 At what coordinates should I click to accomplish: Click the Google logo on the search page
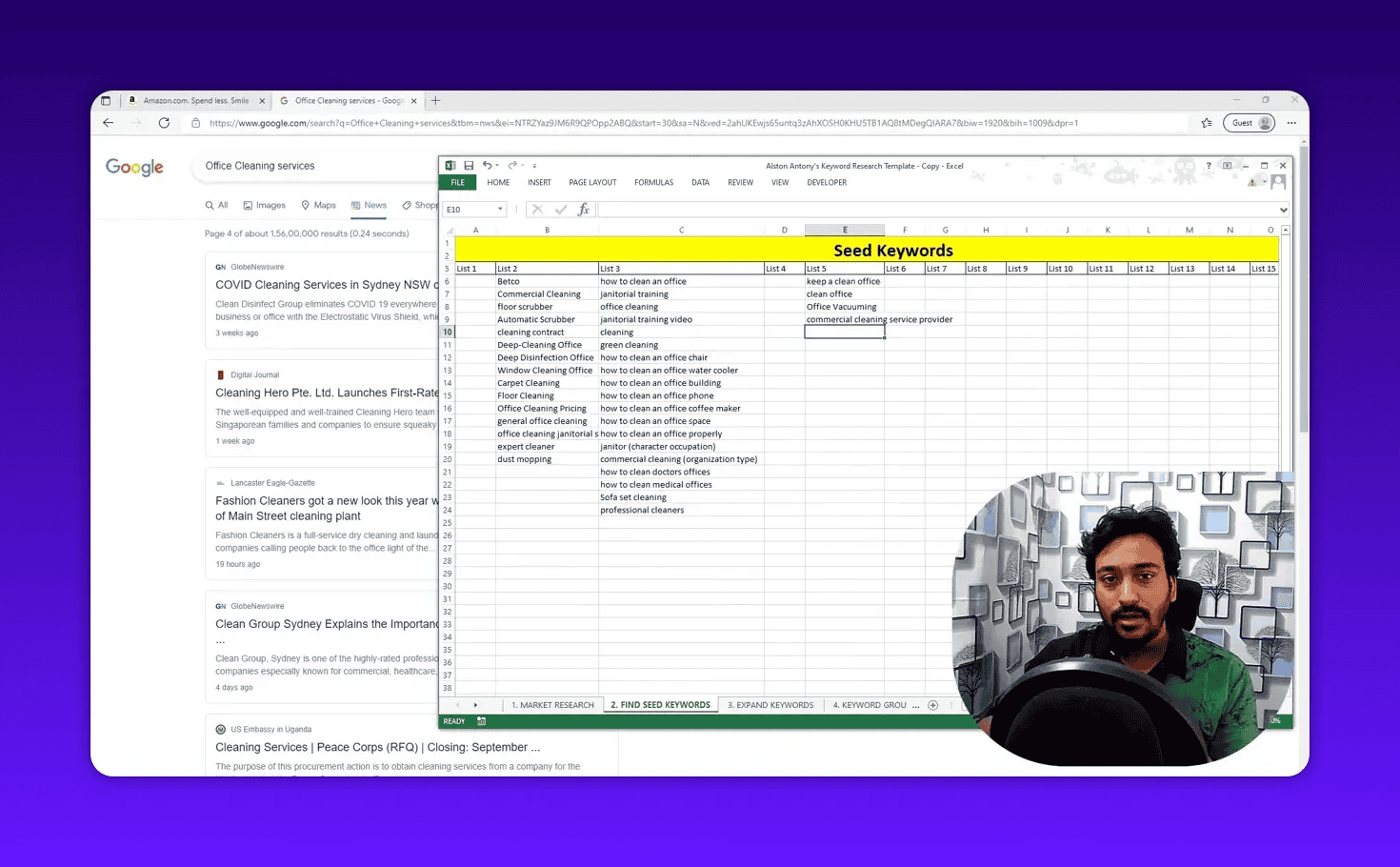(133, 167)
